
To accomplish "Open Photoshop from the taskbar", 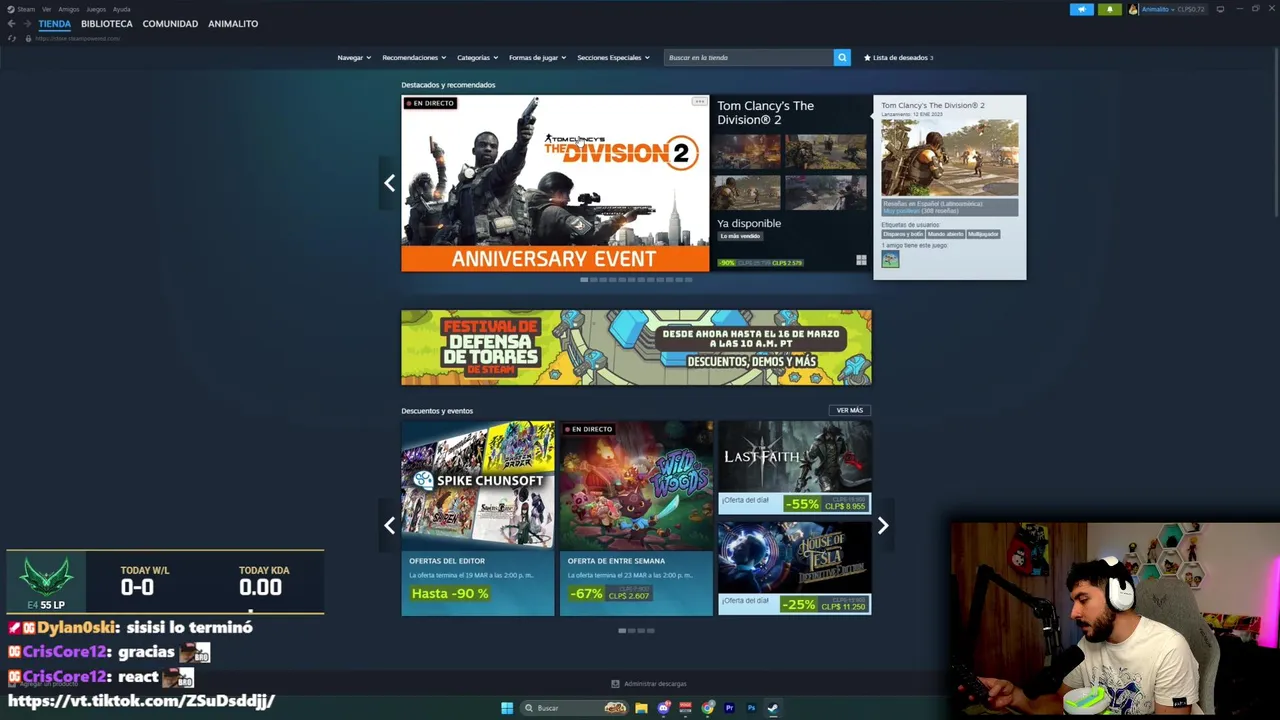I will (x=751, y=708).
